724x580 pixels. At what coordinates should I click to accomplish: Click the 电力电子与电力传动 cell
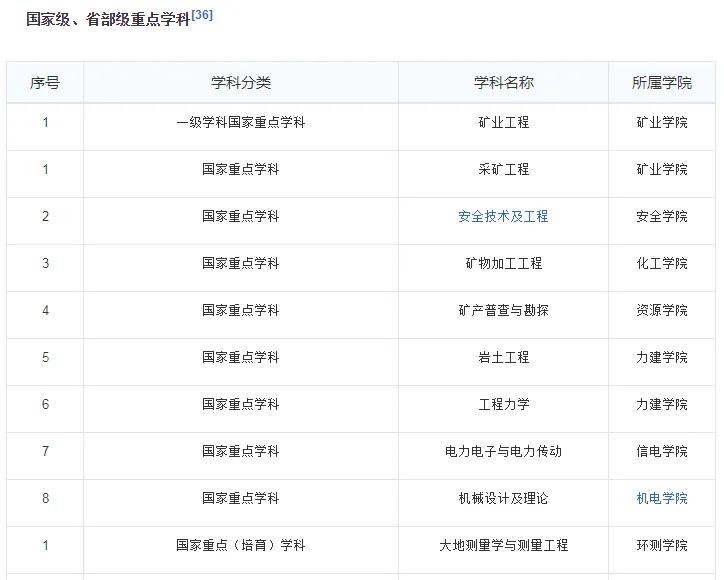tap(503, 451)
